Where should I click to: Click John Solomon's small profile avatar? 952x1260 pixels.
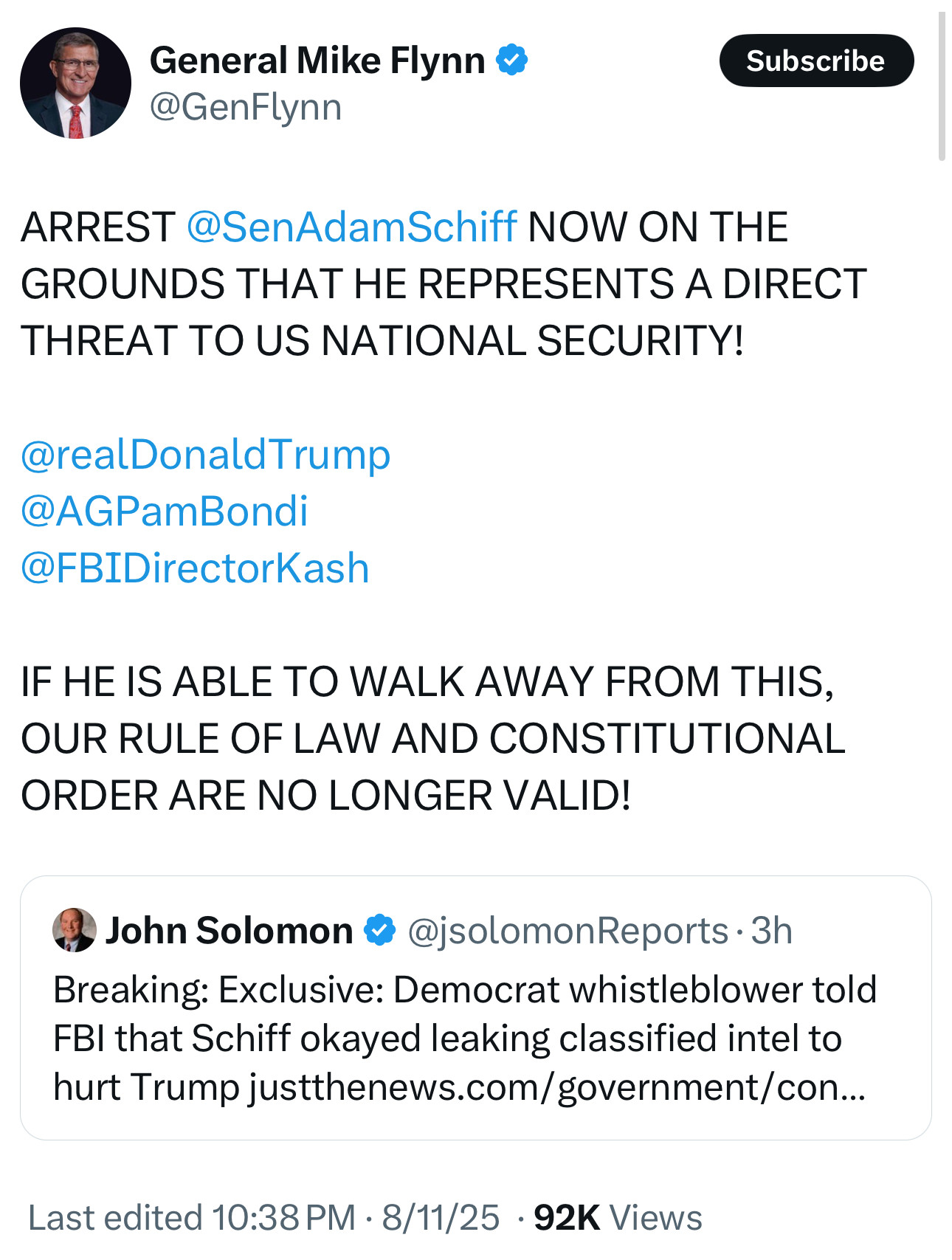[x=75, y=929]
